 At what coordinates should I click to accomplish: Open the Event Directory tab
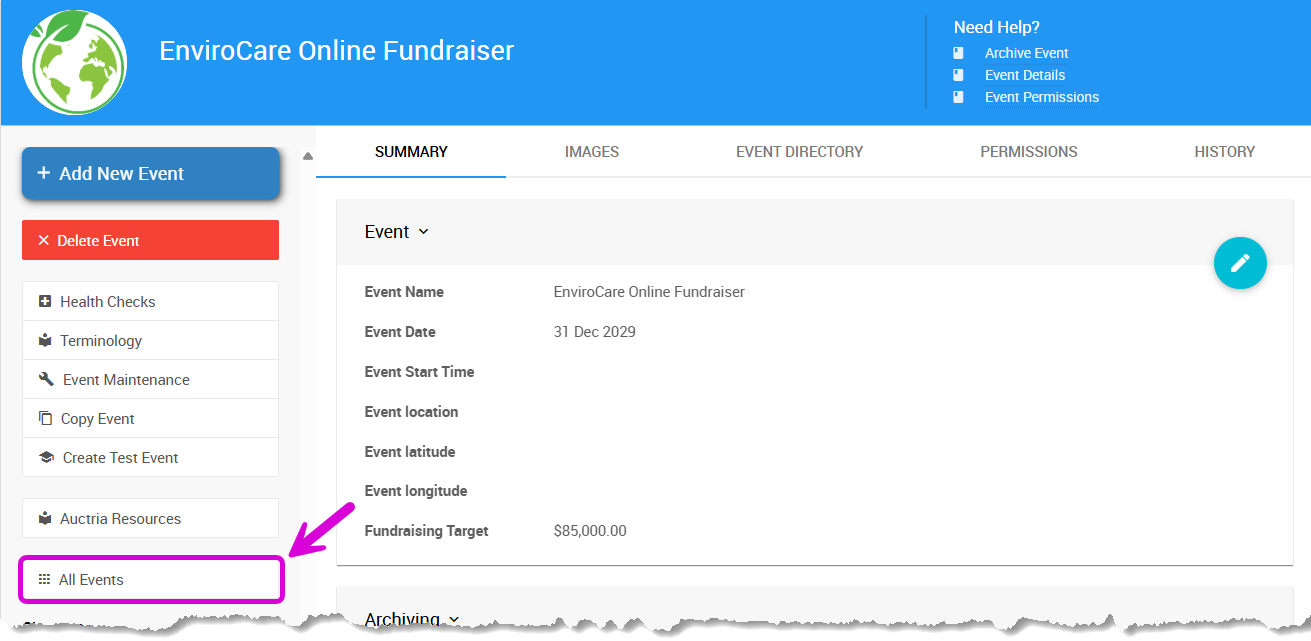[x=799, y=152]
